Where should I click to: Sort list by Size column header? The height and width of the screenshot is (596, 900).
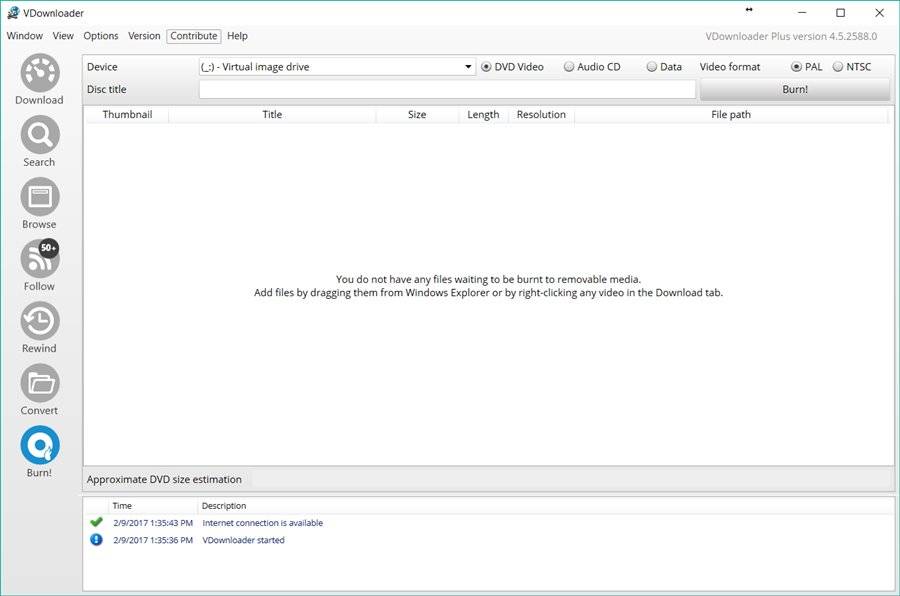click(417, 115)
